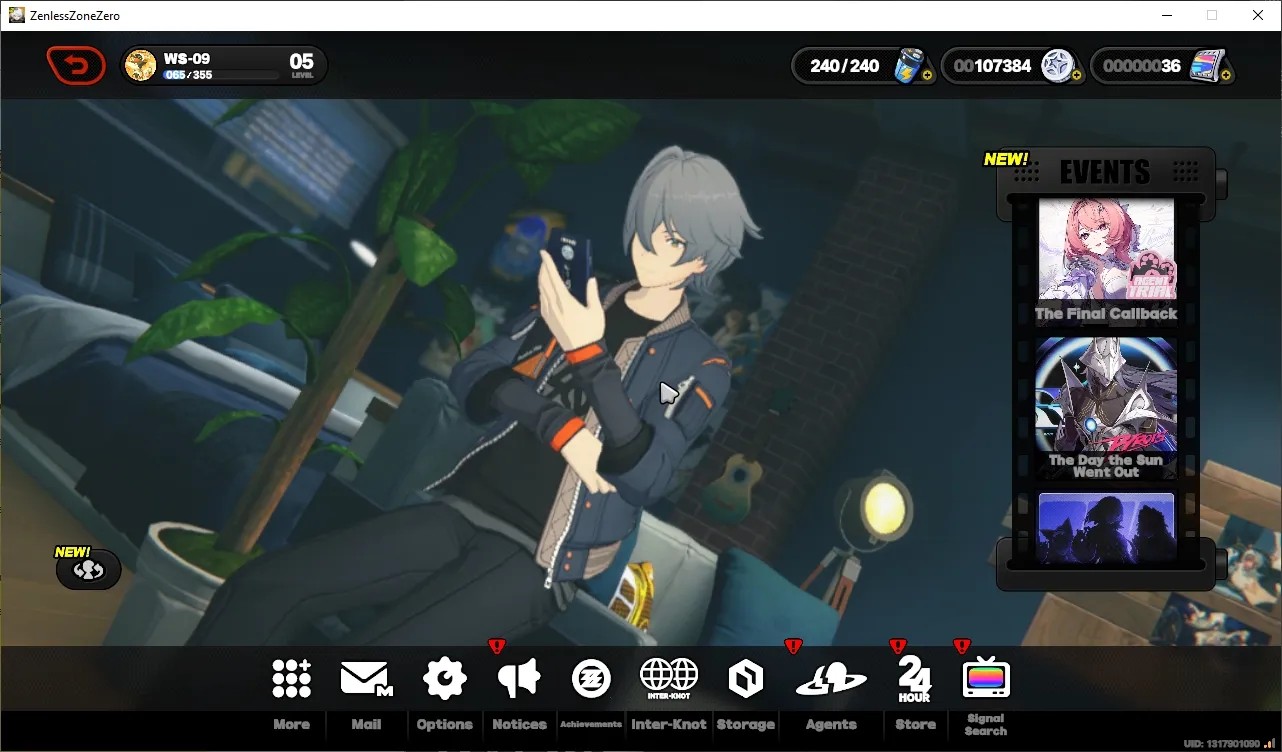Launch the Inter-Knot globe icon
This screenshot has width=1282, height=752.
(x=669, y=678)
